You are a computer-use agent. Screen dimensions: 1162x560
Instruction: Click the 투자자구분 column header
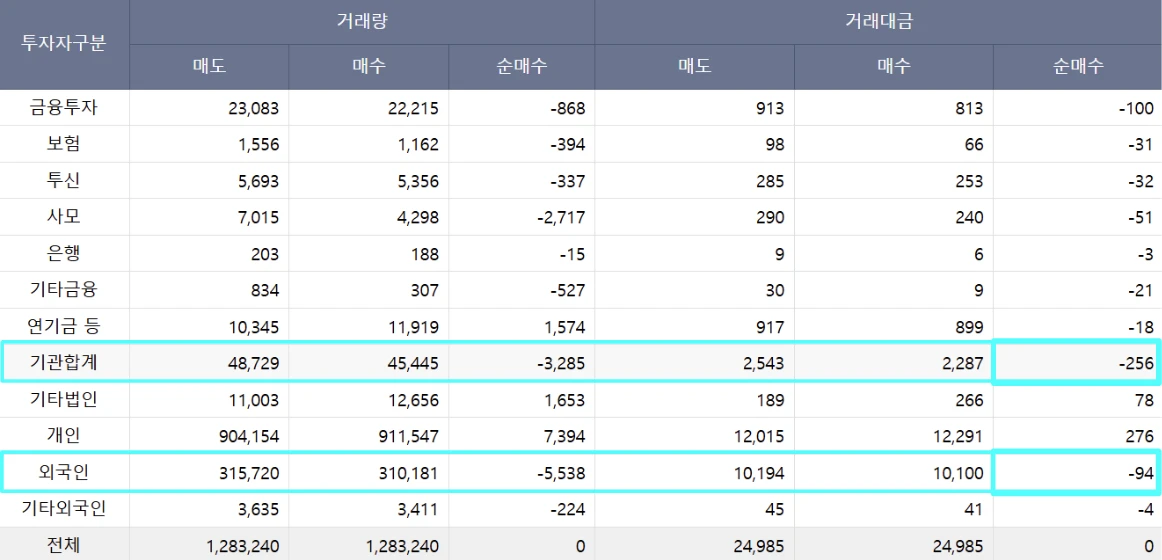[x=64, y=45]
